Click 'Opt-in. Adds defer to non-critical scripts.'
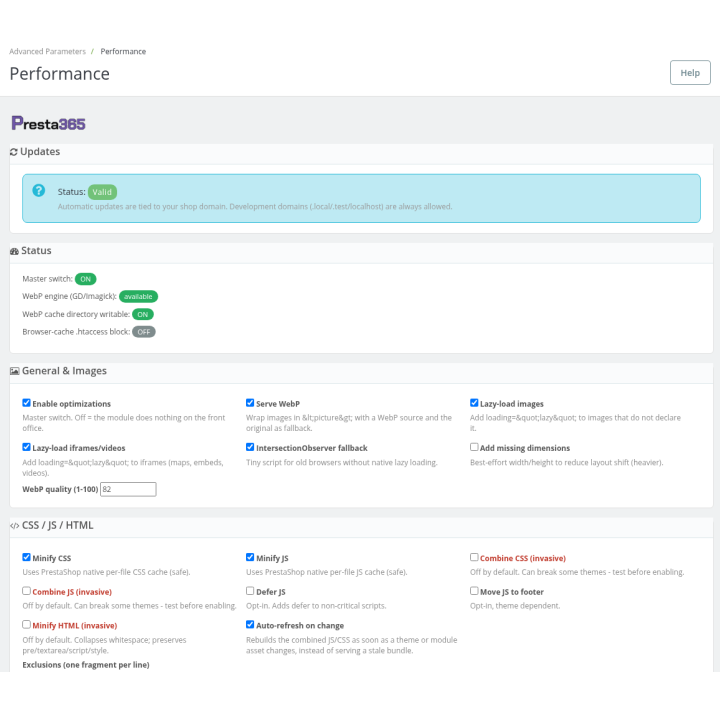Viewport: 720px width, 720px height. point(316,606)
